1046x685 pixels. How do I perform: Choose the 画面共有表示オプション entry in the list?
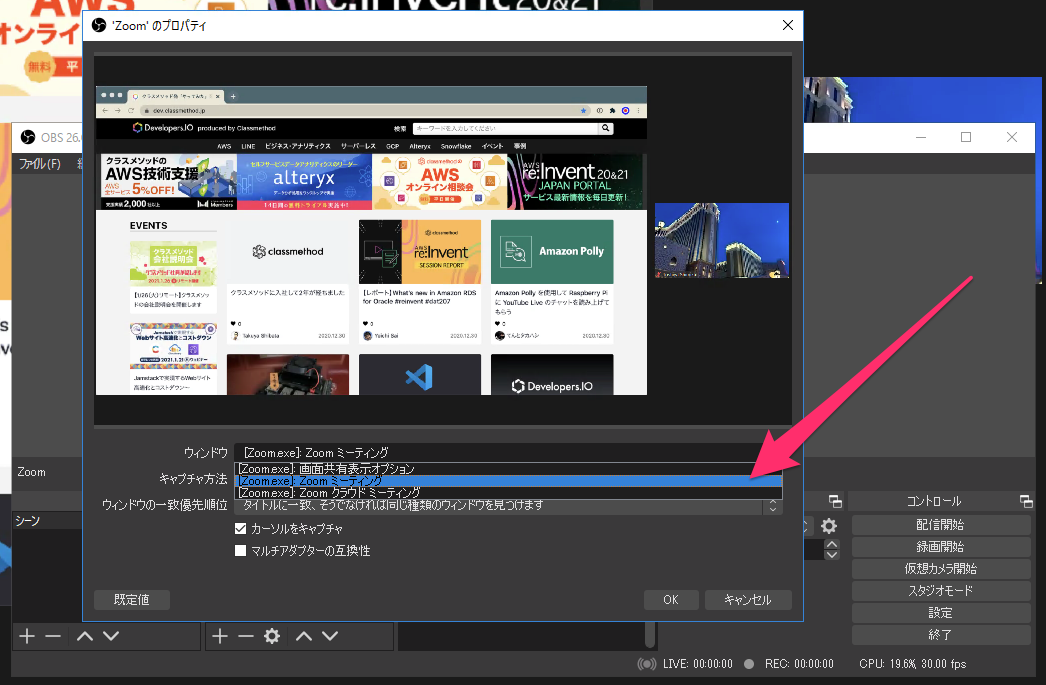(508, 469)
